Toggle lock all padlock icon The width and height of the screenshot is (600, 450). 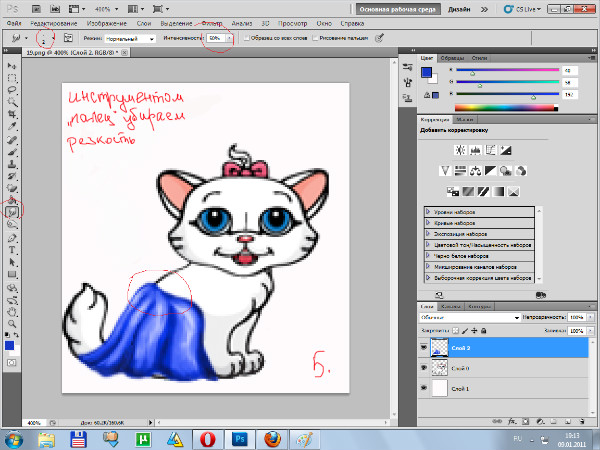(484, 331)
